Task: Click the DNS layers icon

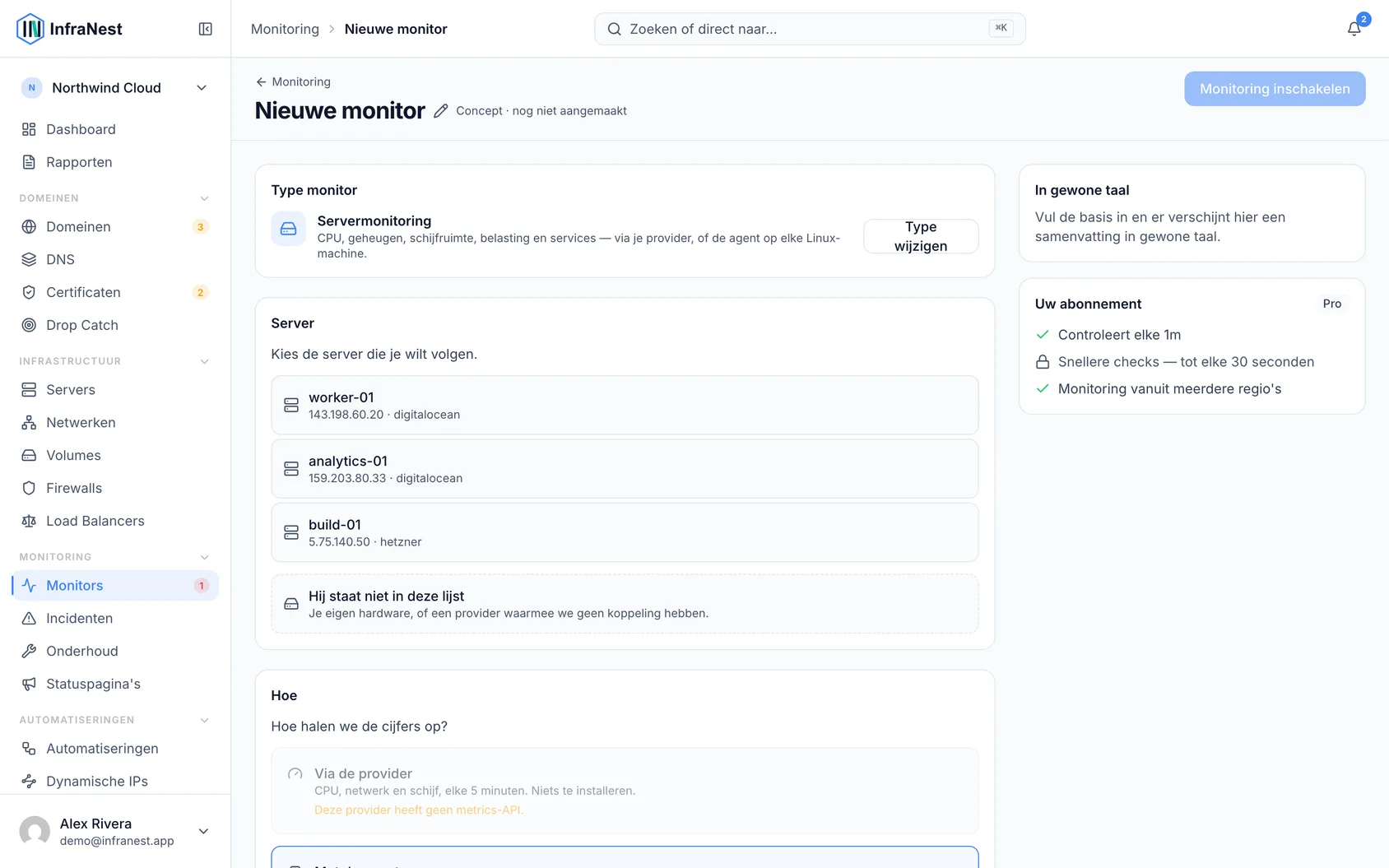Action: pos(29,259)
